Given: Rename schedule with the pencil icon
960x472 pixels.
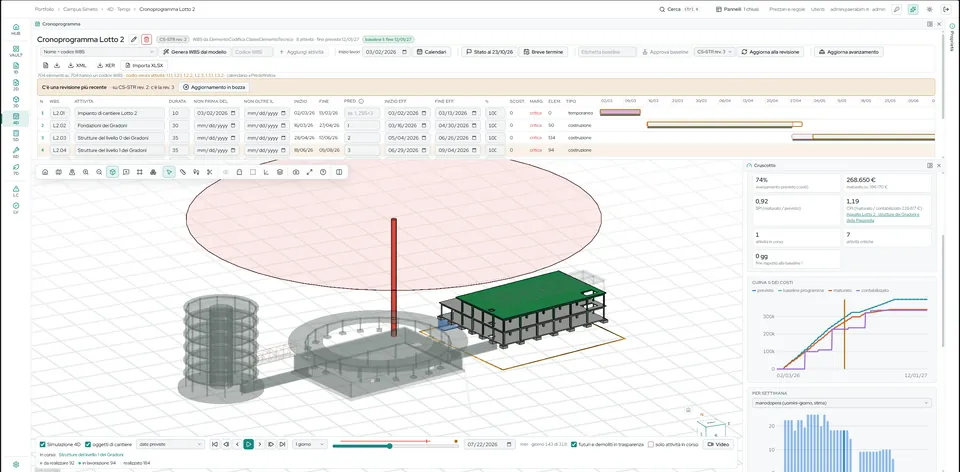Looking at the screenshot, I should point(134,39).
